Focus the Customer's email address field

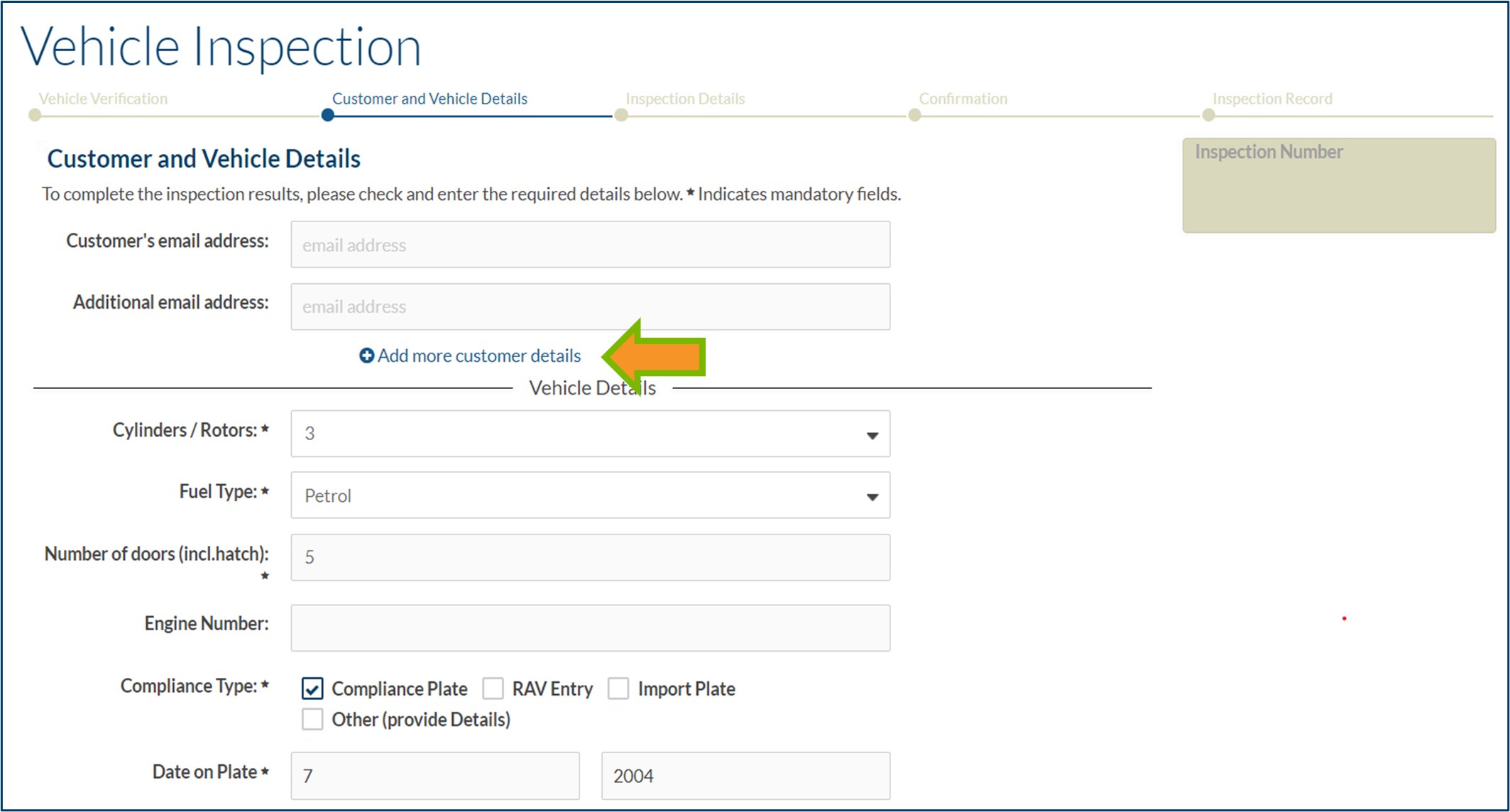click(590, 245)
